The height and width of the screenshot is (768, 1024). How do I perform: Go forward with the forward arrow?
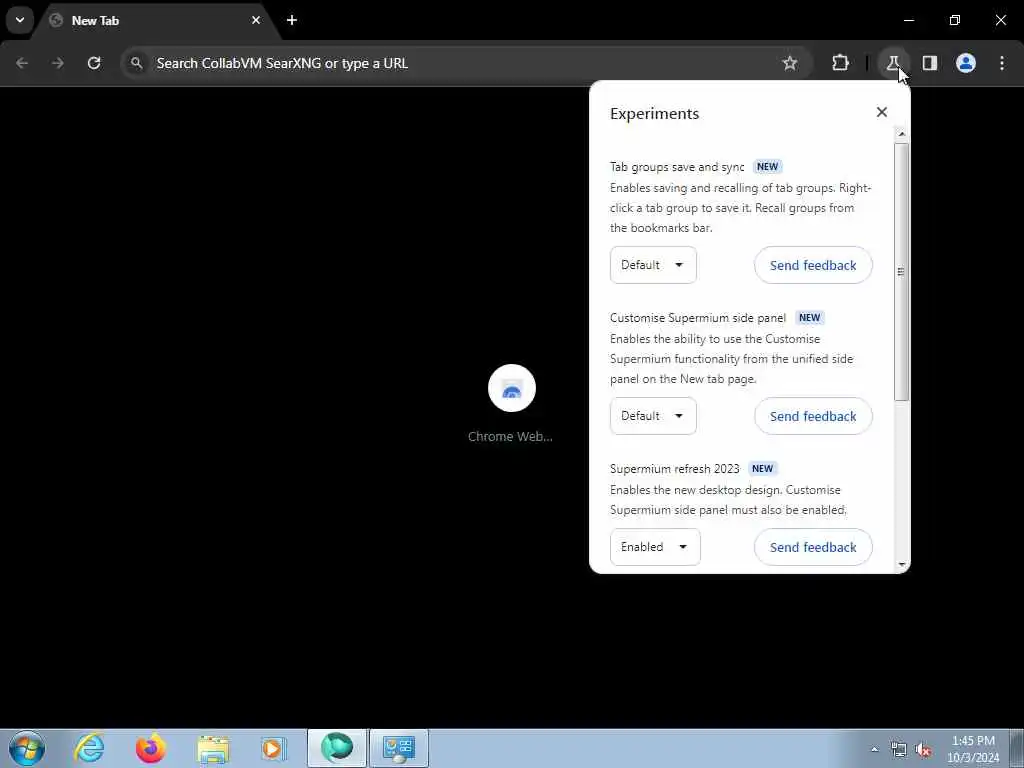coord(58,63)
